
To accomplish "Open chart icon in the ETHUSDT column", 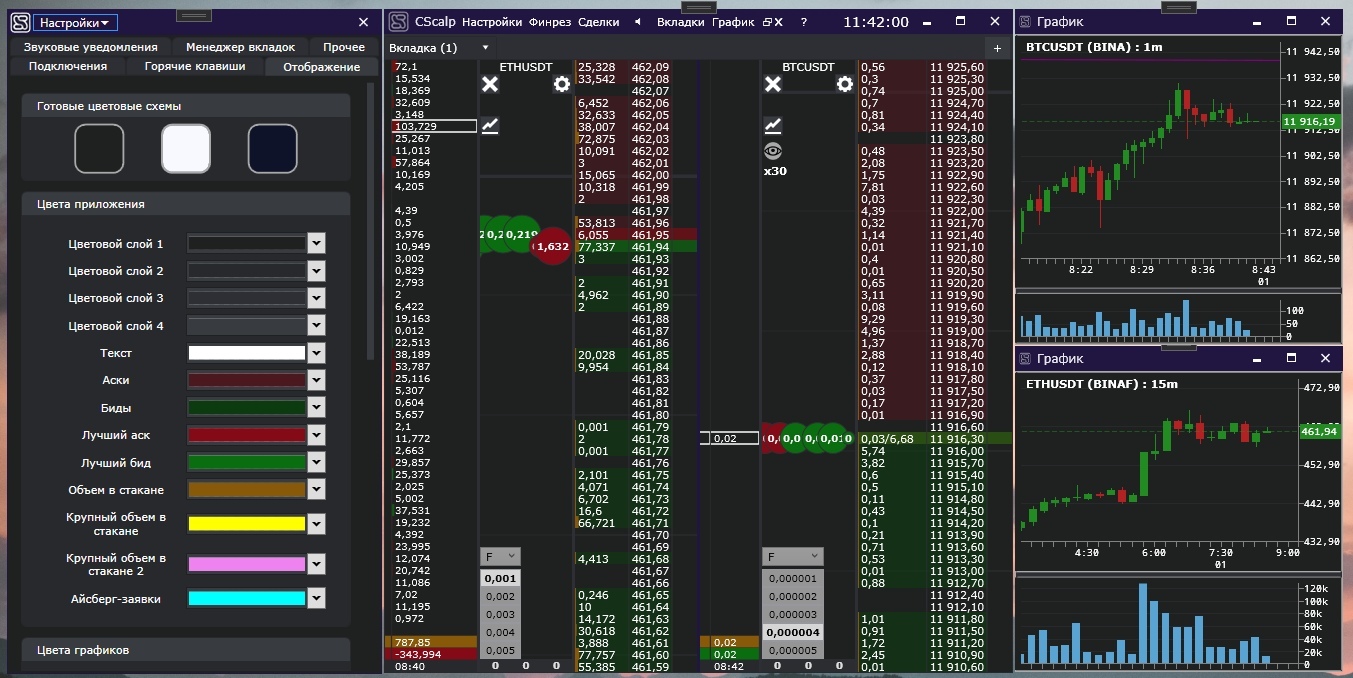I will point(490,125).
